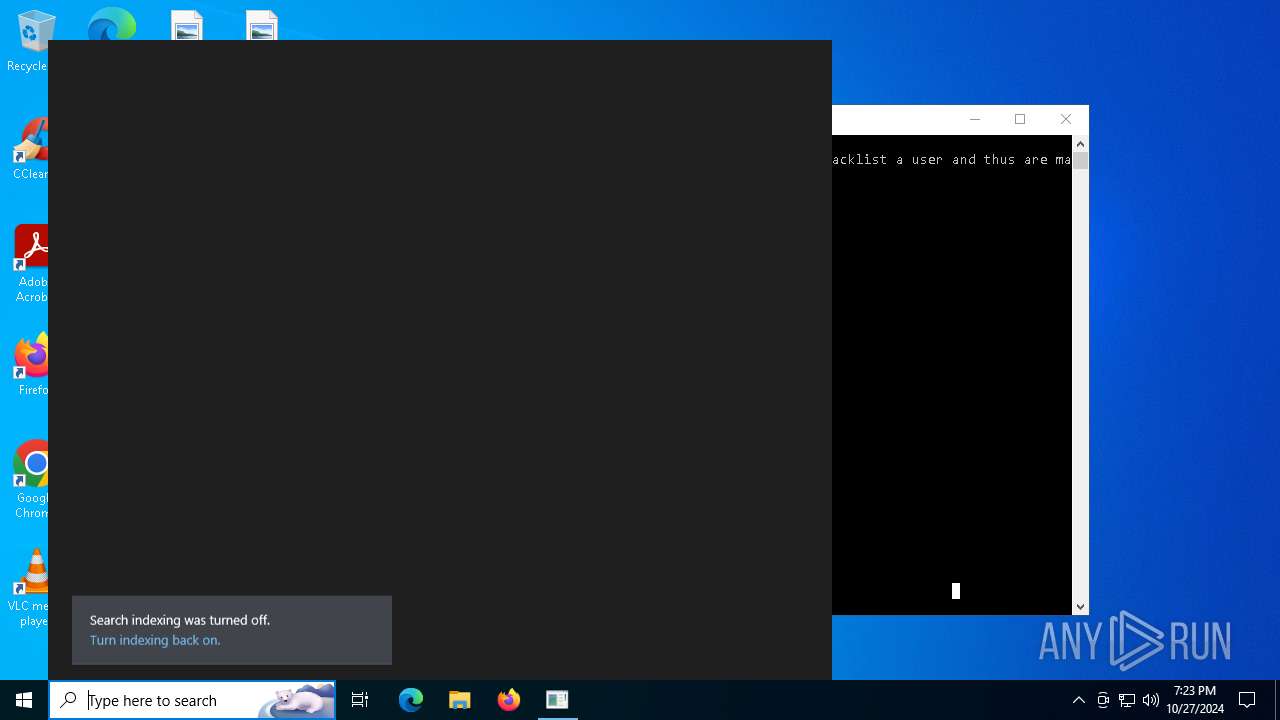Open the volume control tray icon
The height and width of the screenshot is (720, 1280).
pos(1151,700)
